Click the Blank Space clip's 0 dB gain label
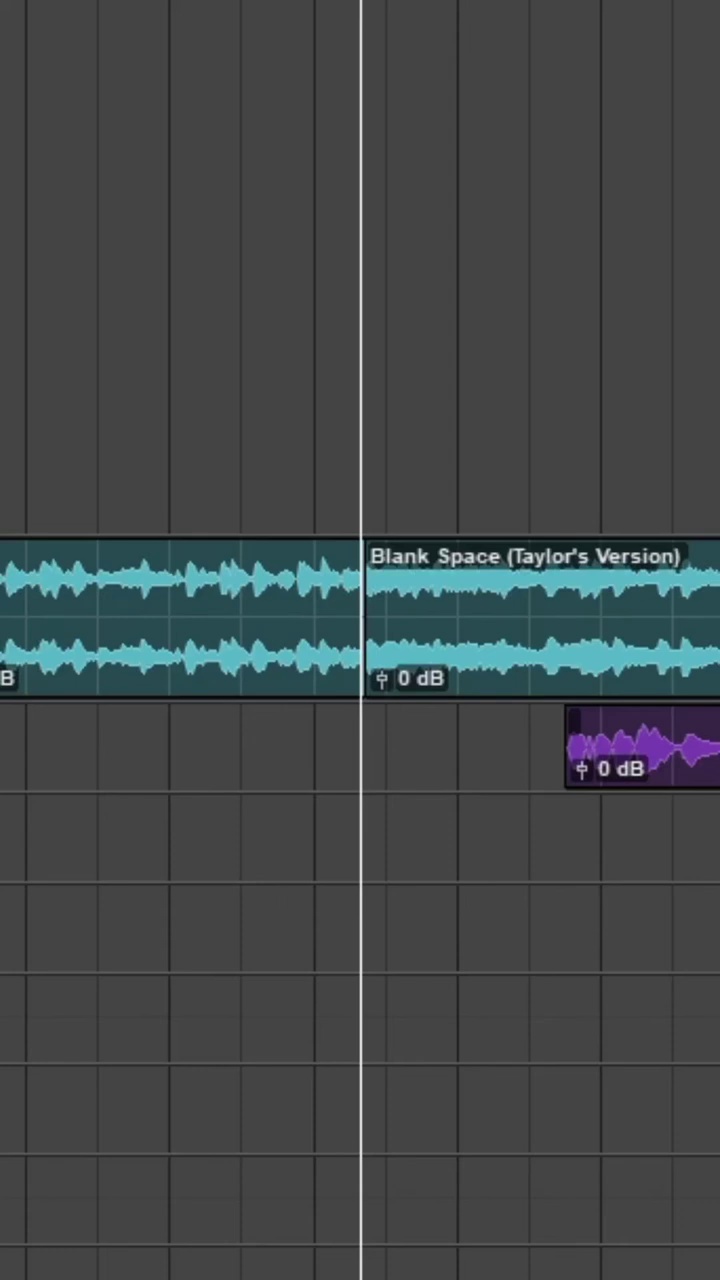Screen dimensions: 720x1280 (x=420, y=679)
